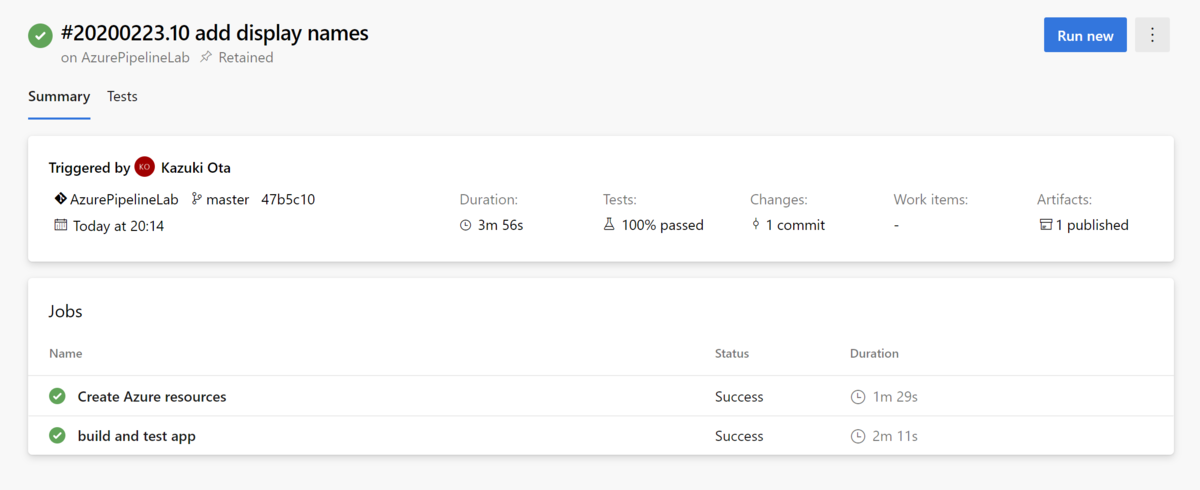1200x490 pixels.
Task: Click the master branch icon
Action: pyautogui.click(x=196, y=199)
